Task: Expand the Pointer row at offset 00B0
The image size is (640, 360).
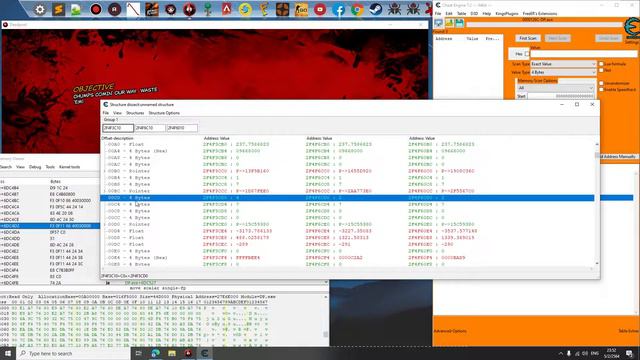Action: click(105, 171)
